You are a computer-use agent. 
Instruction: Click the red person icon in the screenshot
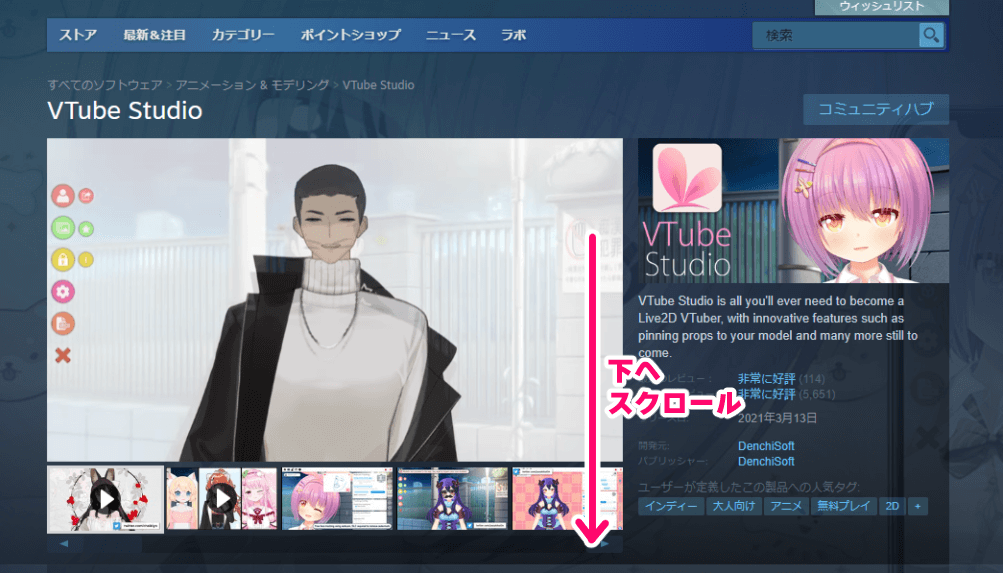point(63,196)
